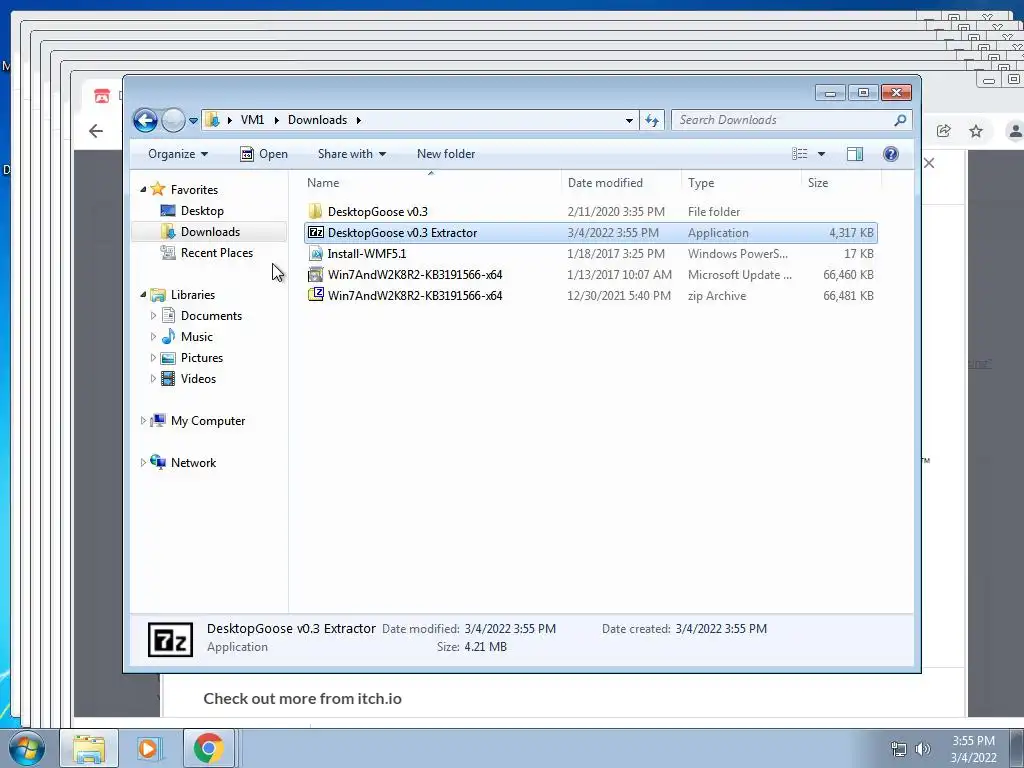
Task: Sort by Date modified column
Action: [621, 183]
